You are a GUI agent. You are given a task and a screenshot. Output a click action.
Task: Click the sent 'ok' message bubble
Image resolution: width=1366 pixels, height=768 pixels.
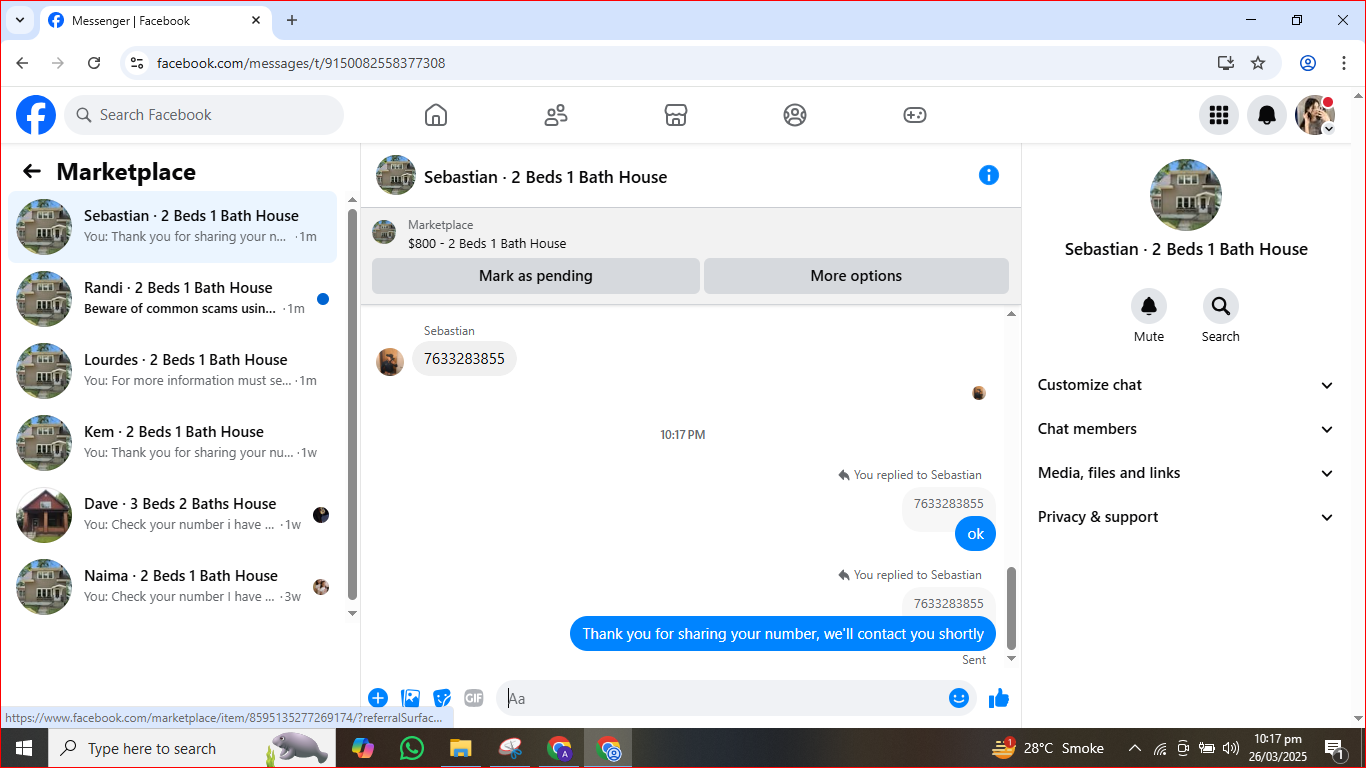tap(976, 534)
